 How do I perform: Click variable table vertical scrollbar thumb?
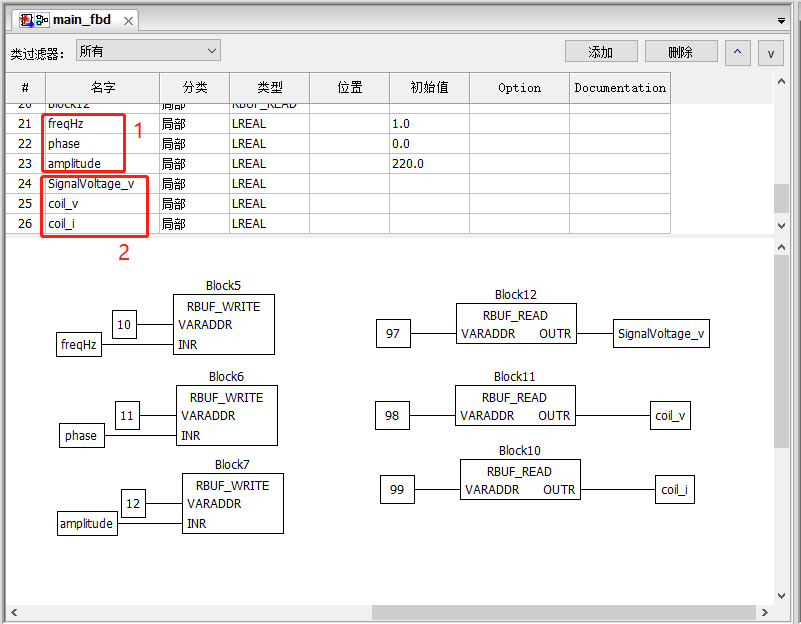[x=781, y=198]
